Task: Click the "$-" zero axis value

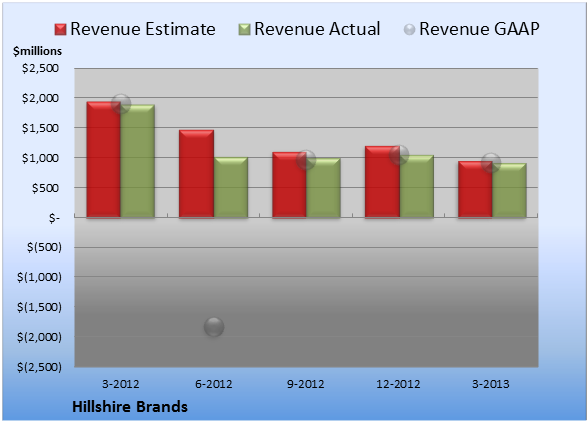Action: pyautogui.click(x=54, y=218)
